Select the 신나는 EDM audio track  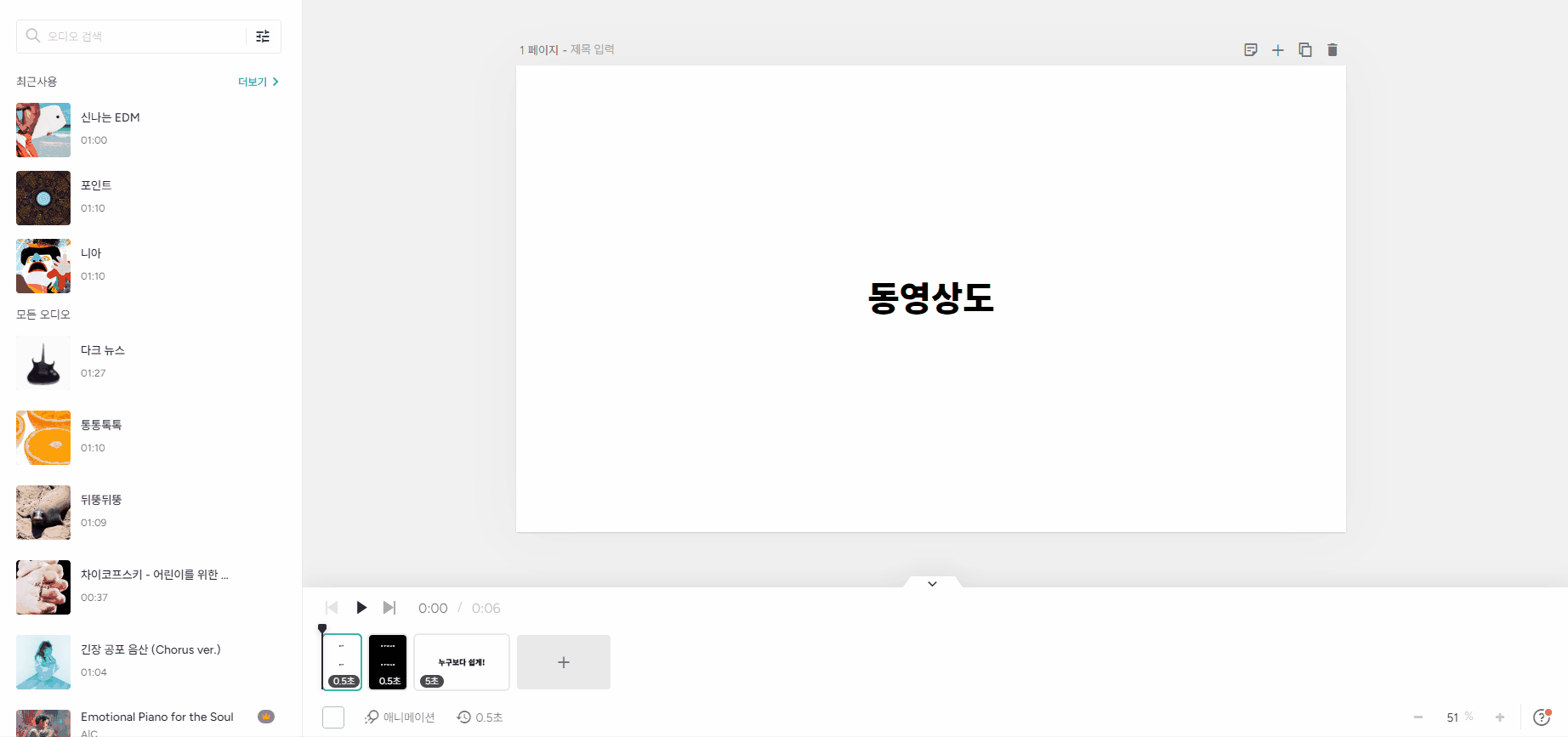point(111,117)
